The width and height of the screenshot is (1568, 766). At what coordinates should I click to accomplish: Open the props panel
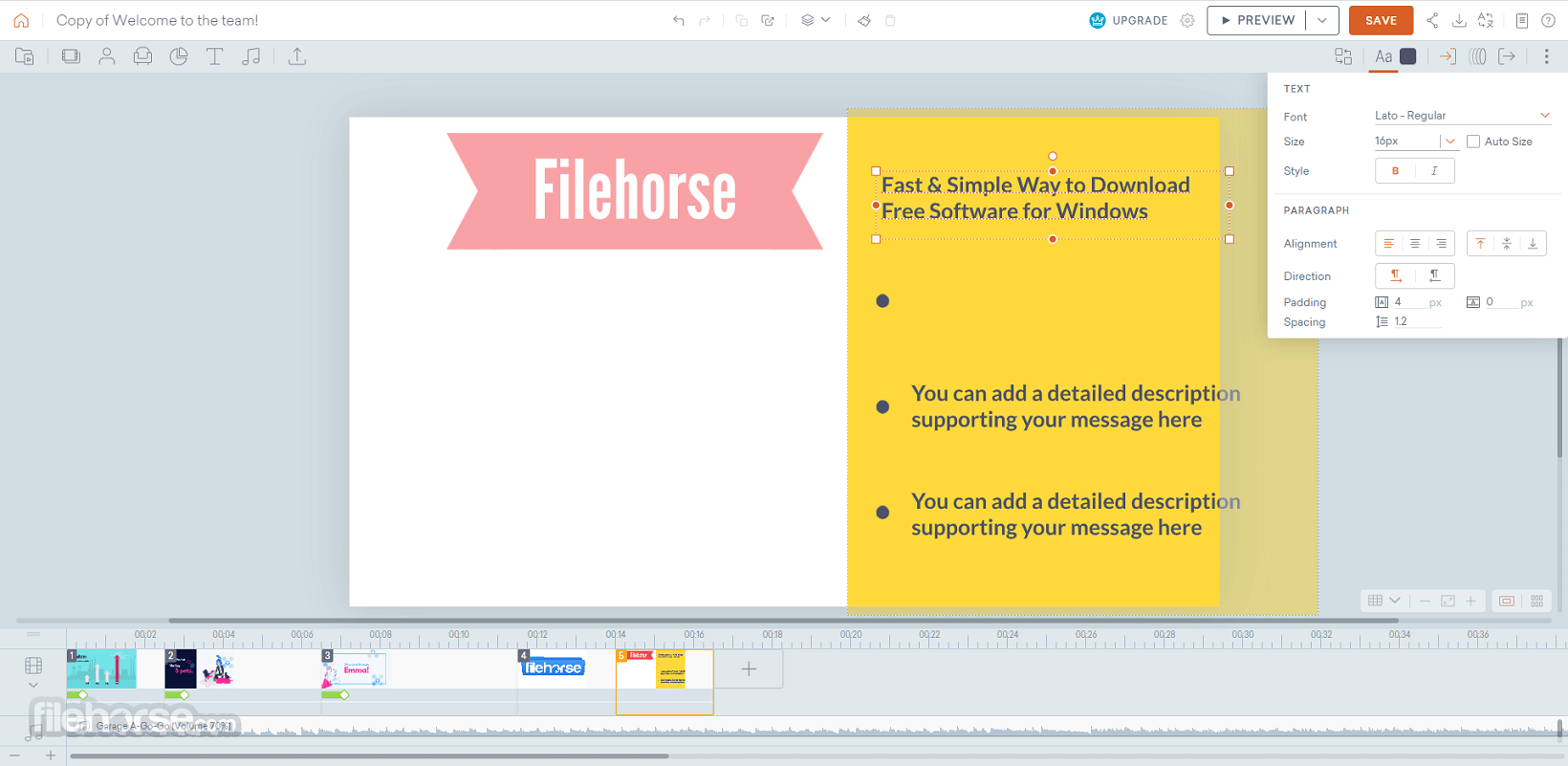point(142,56)
